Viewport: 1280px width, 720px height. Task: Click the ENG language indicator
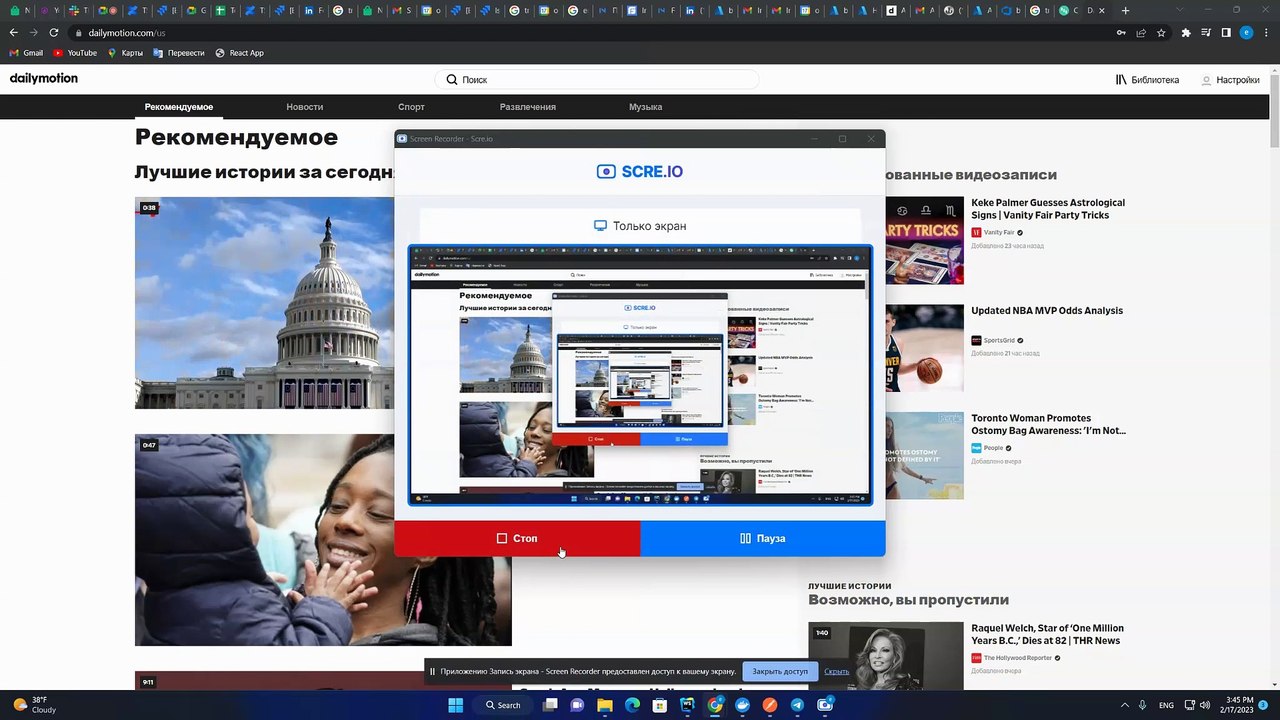coord(1166,705)
